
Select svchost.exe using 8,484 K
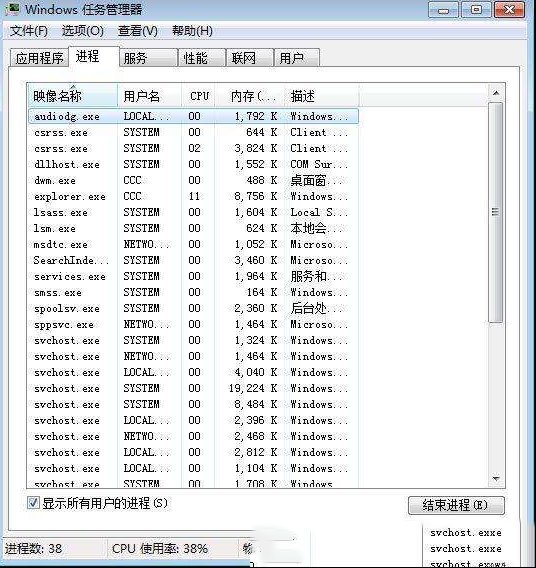click(193, 404)
